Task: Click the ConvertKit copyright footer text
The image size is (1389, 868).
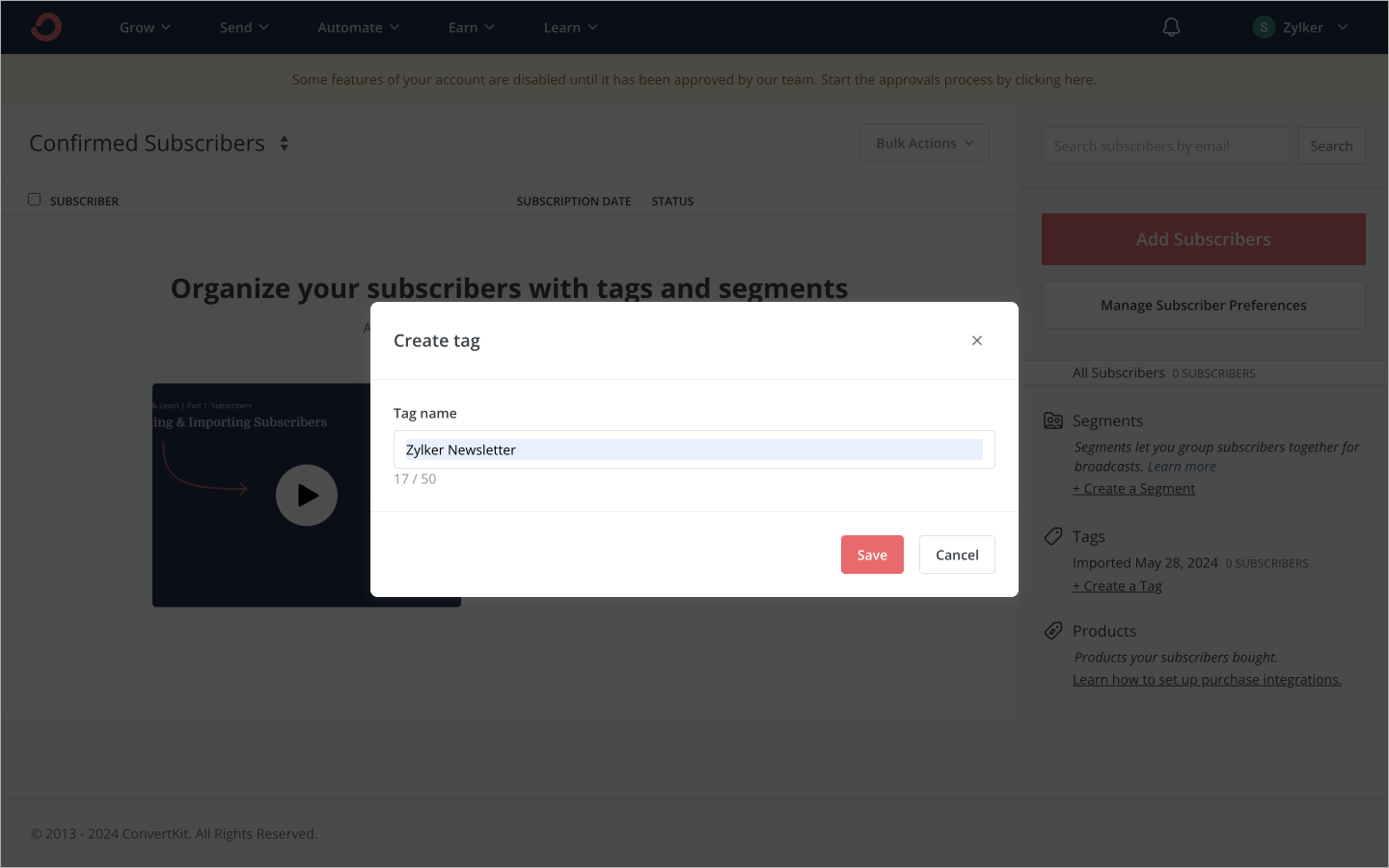Action: coord(175,834)
